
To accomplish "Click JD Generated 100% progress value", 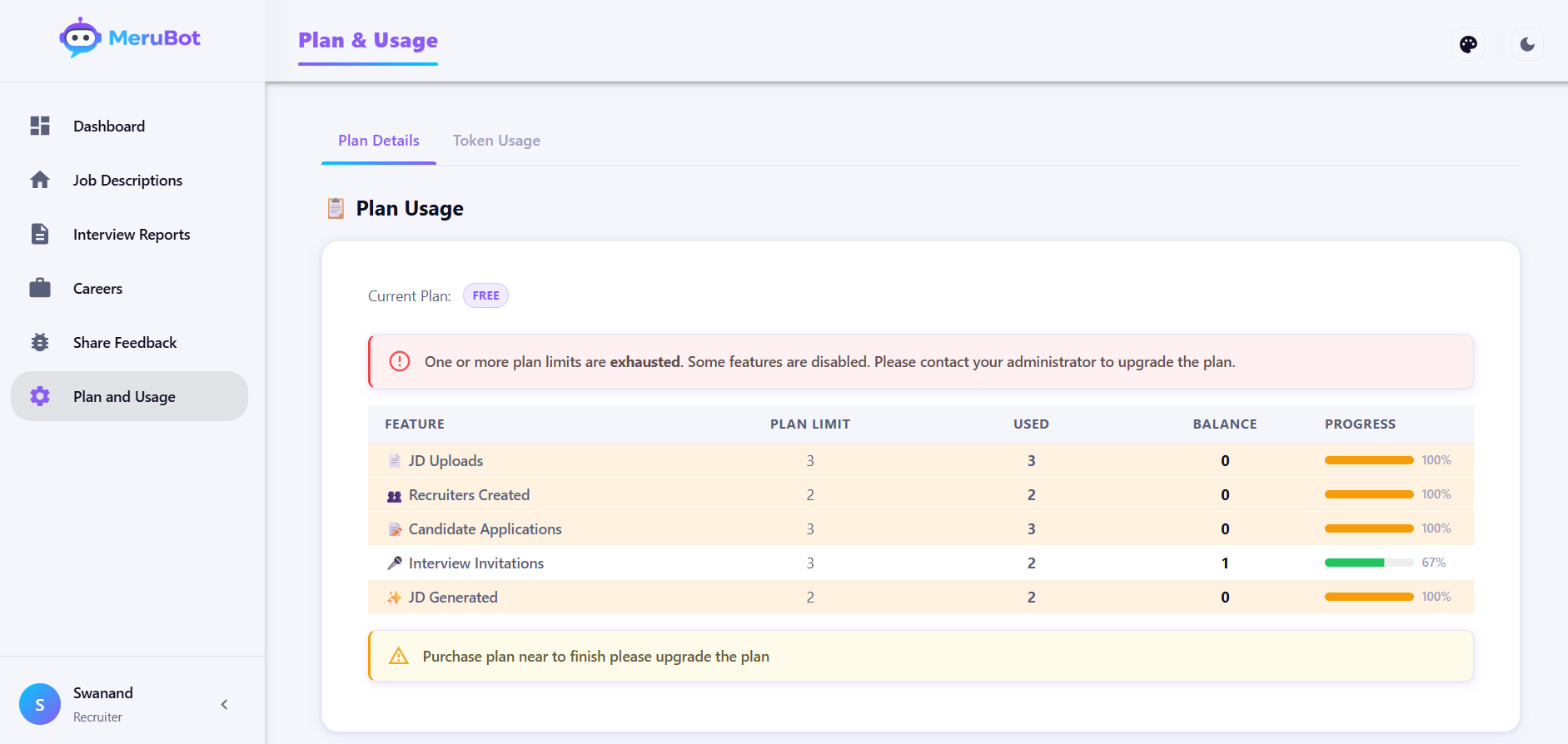I will point(1436,597).
